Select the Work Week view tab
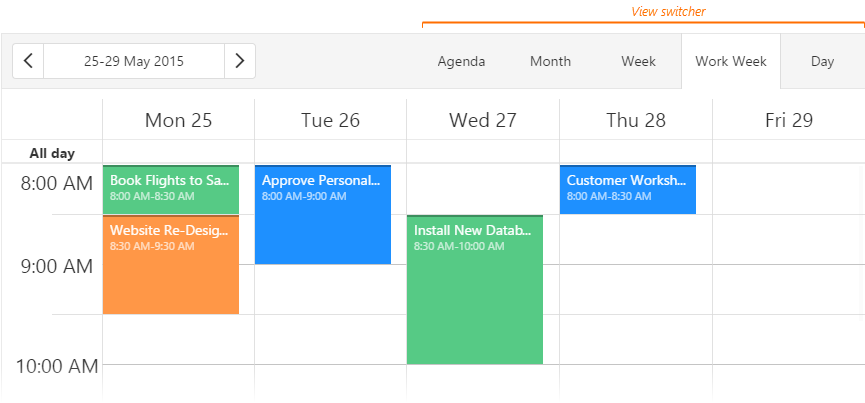Screen dimensions: 865x403 [731, 61]
